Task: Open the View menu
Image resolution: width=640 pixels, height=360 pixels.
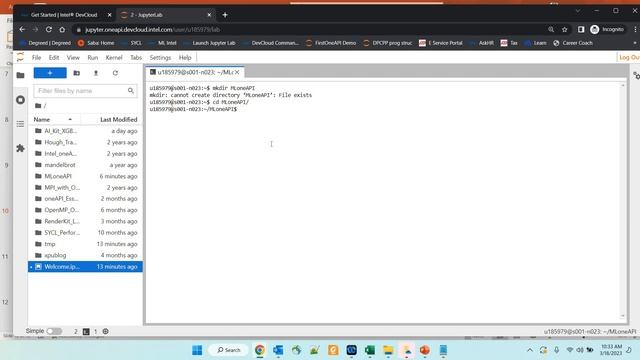Action: [73, 58]
